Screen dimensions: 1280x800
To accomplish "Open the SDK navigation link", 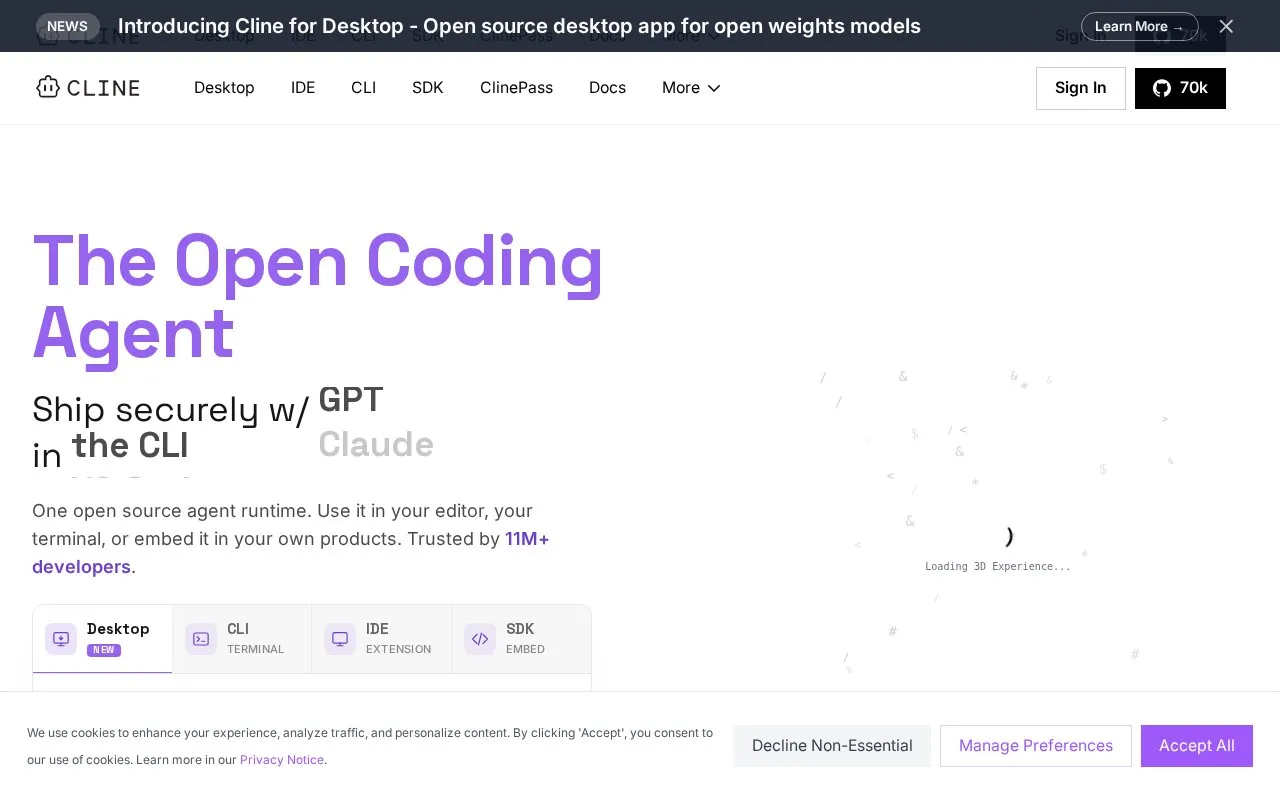I will (x=428, y=88).
